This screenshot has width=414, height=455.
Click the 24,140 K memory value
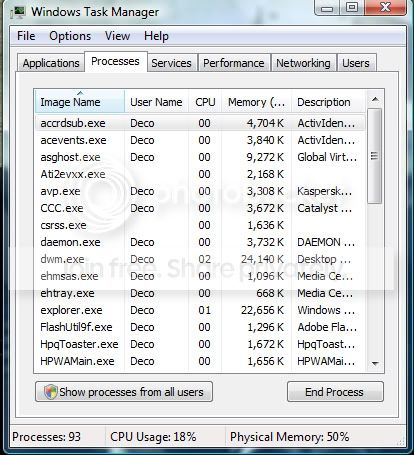tap(262, 259)
